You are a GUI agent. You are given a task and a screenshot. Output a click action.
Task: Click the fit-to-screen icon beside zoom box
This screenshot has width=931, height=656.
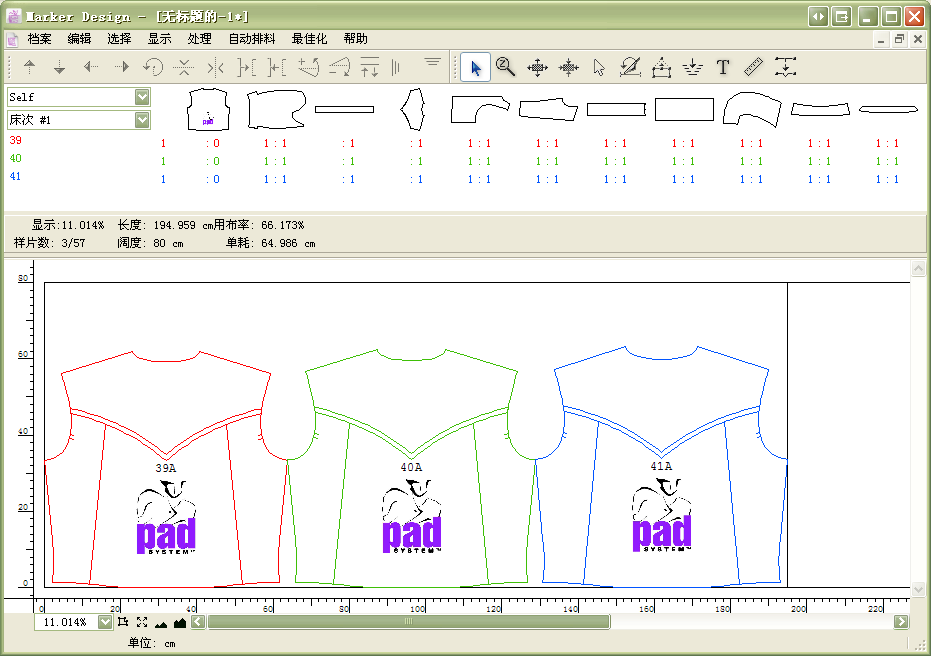click(142, 622)
